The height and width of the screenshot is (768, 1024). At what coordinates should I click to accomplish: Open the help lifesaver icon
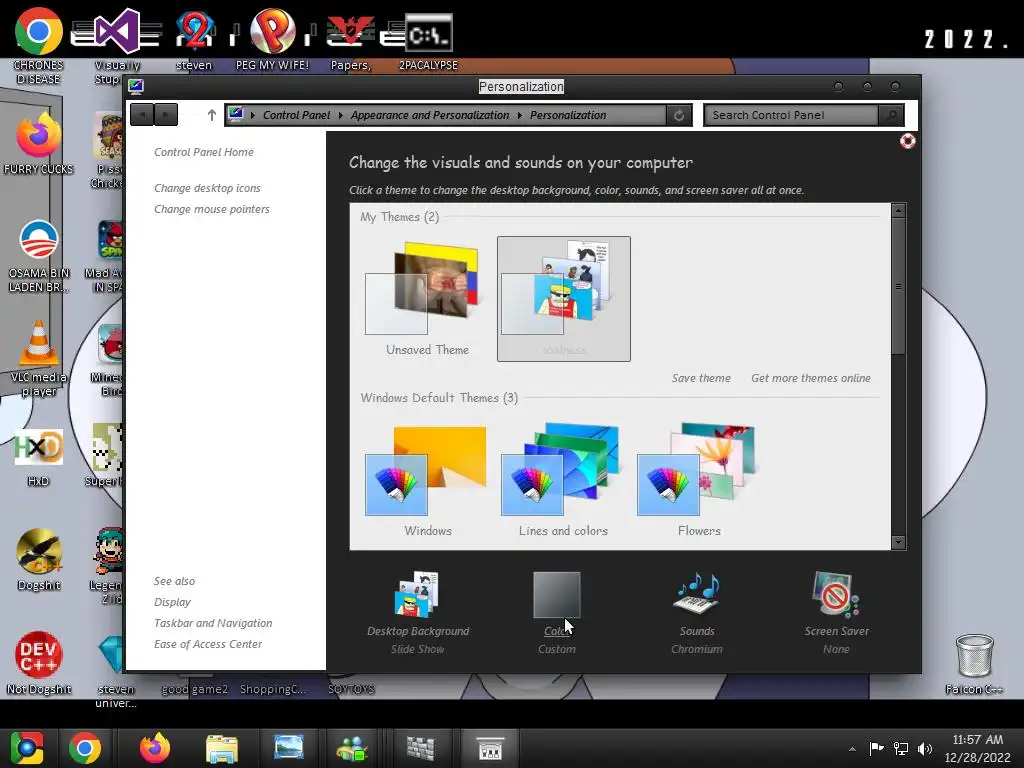click(907, 141)
